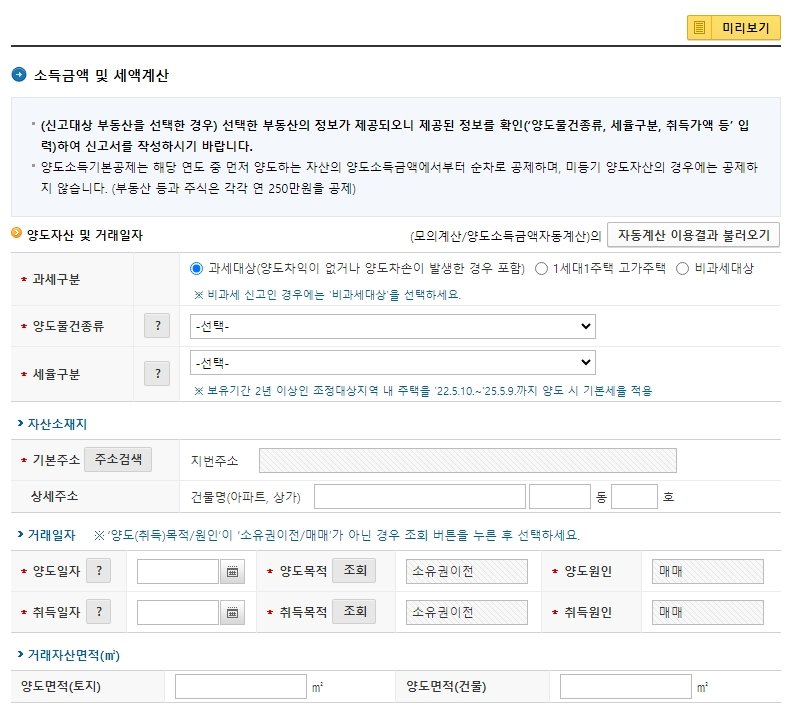
Task: Select the 1세대1주택 고가주택 radio option
Action: coord(541,269)
